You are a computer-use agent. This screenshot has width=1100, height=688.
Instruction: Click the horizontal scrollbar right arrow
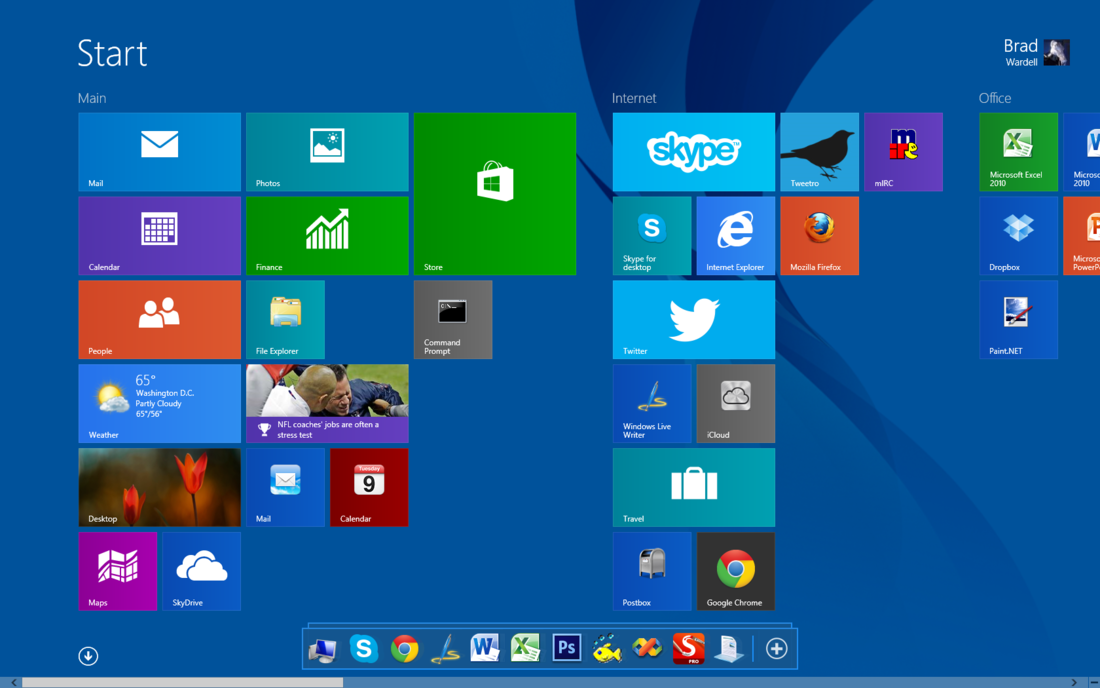[1074, 682]
